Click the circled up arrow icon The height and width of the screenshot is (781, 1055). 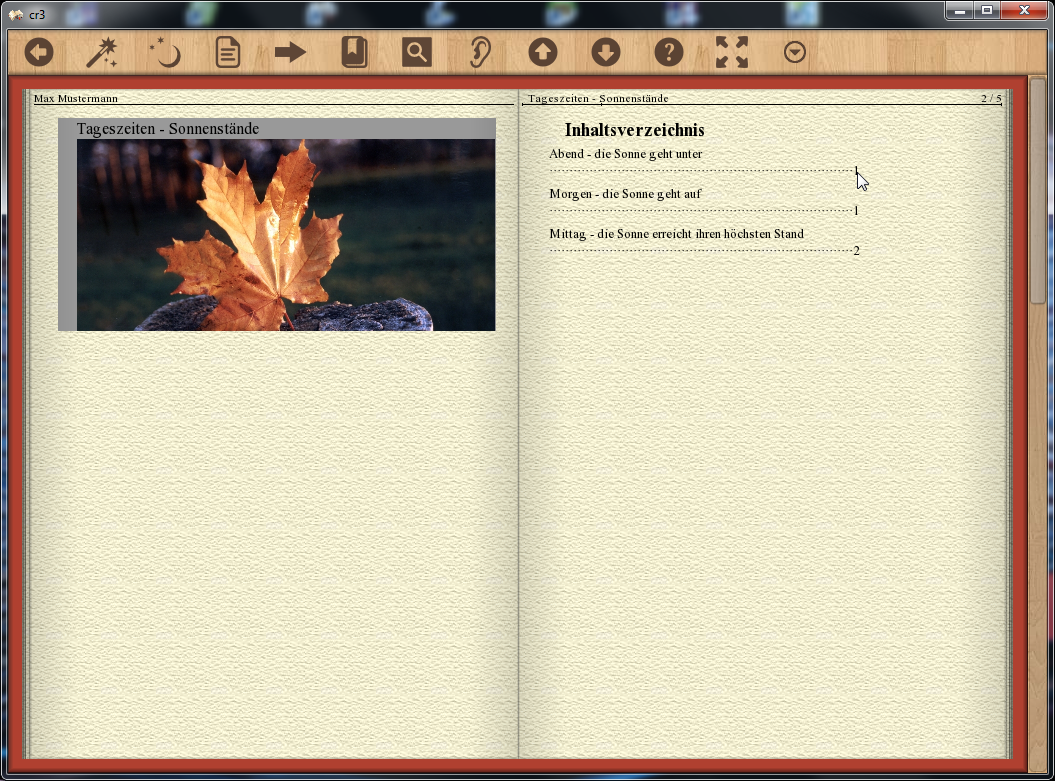point(543,52)
